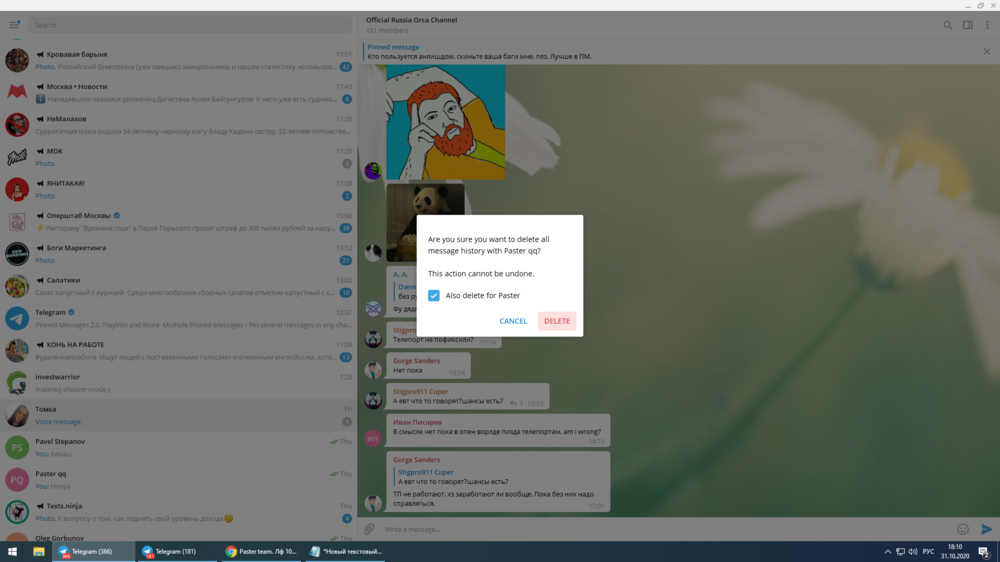Open the panda image in chat

click(425, 223)
